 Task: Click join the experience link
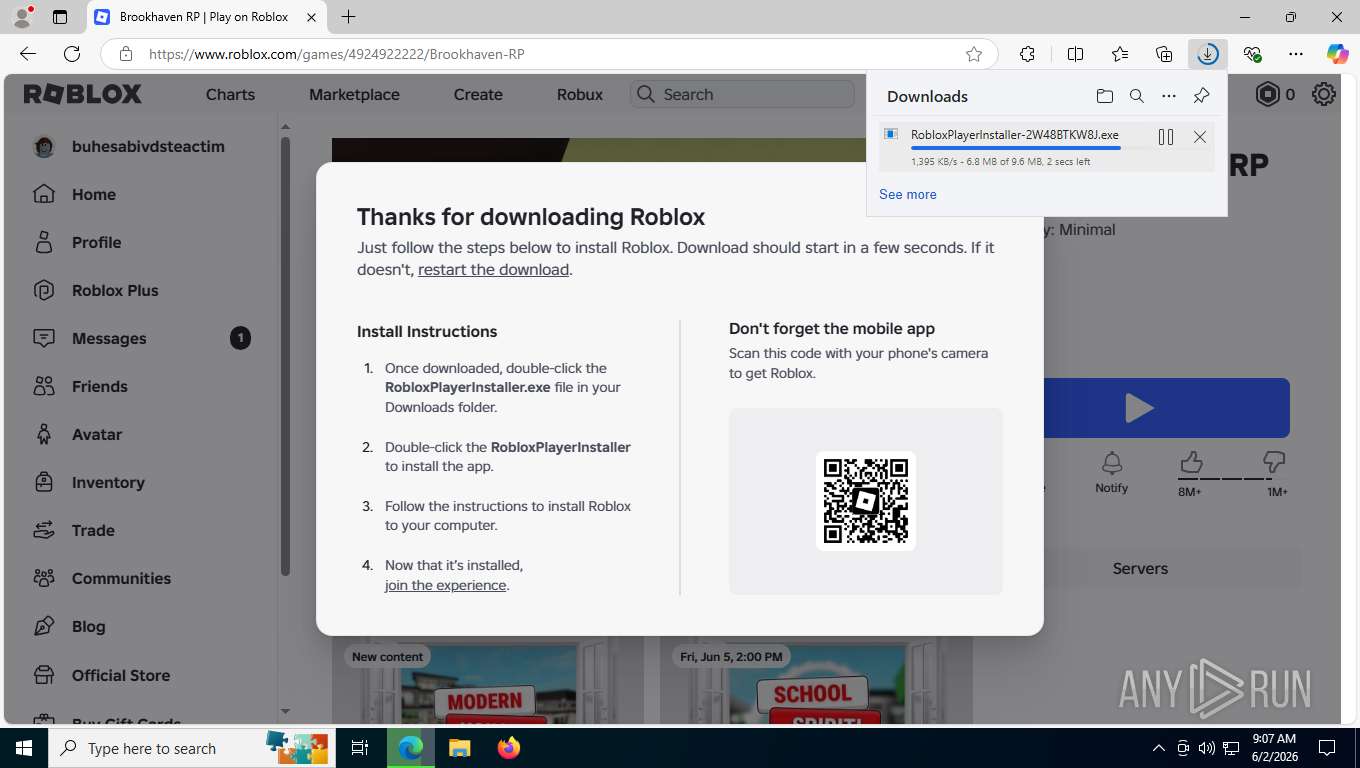pyautogui.click(x=446, y=585)
